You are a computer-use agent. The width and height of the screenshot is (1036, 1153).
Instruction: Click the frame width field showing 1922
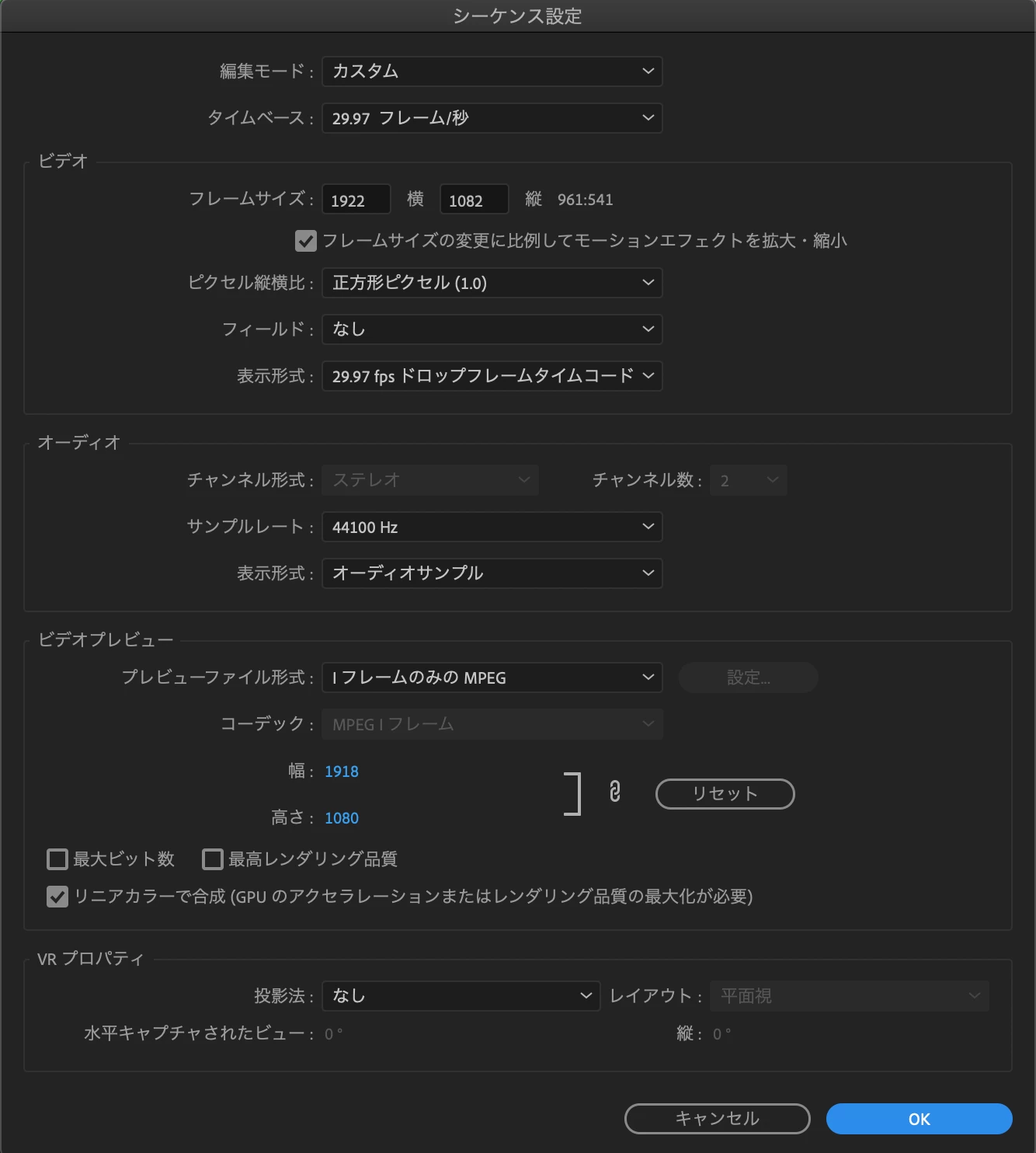pyautogui.click(x=356, y=200)
